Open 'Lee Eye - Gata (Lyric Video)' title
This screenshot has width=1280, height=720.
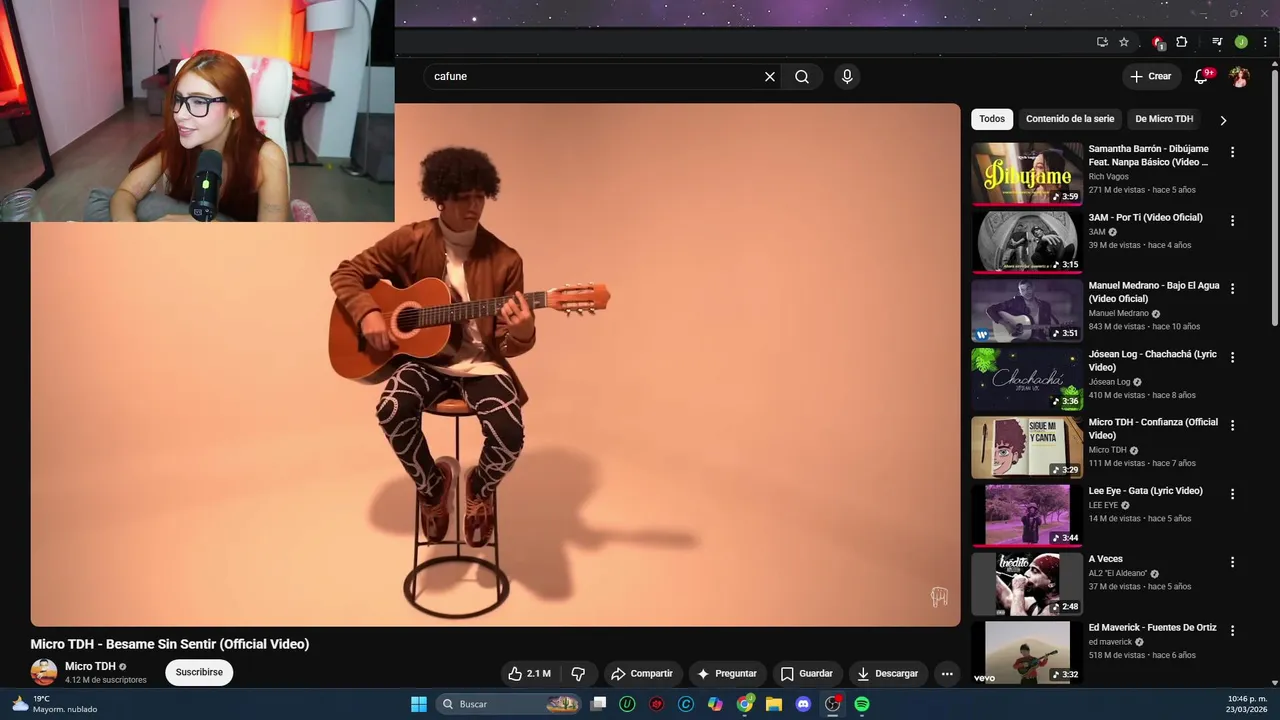[x=1146, y=491]
